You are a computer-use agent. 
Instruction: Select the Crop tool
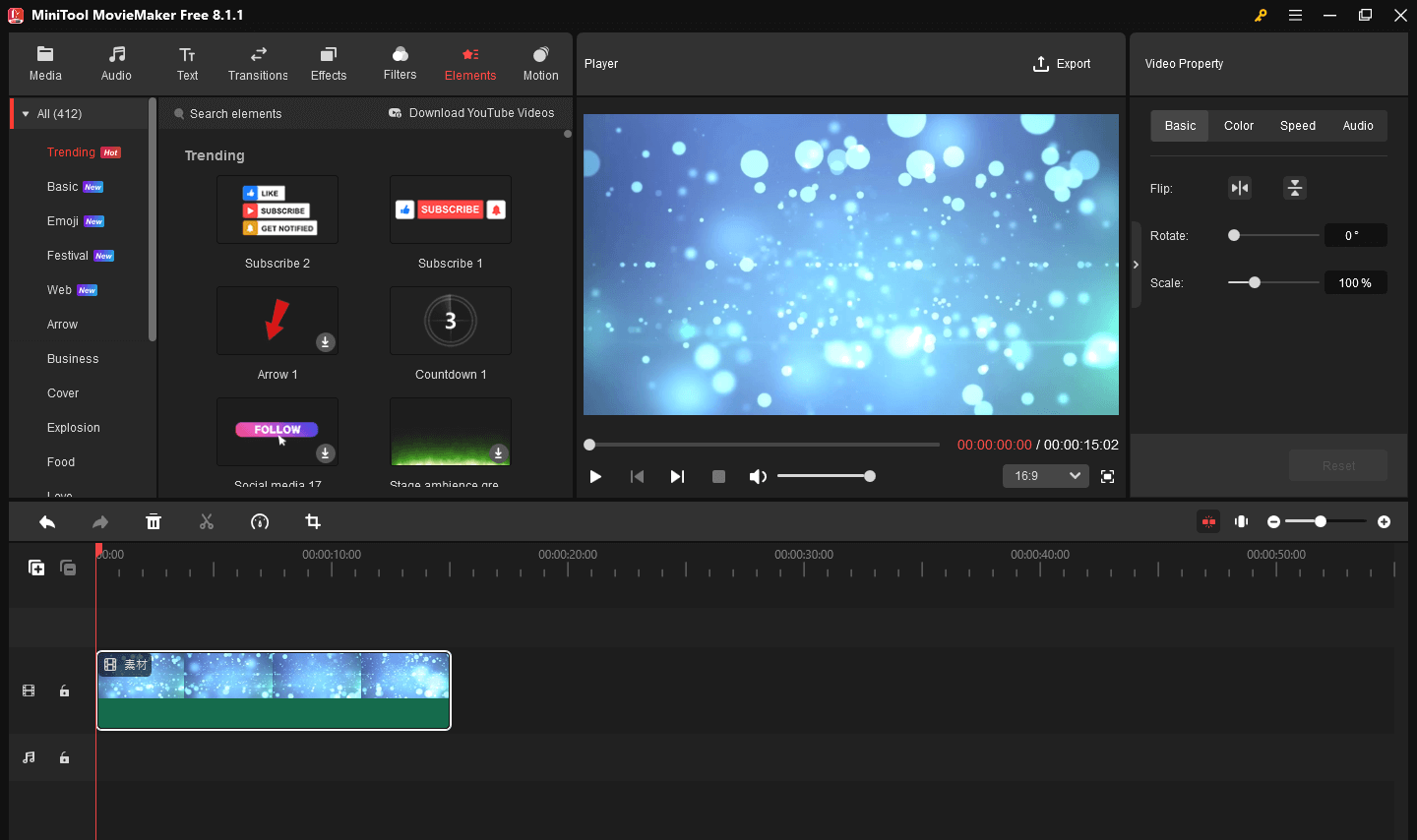click(313, 522)
